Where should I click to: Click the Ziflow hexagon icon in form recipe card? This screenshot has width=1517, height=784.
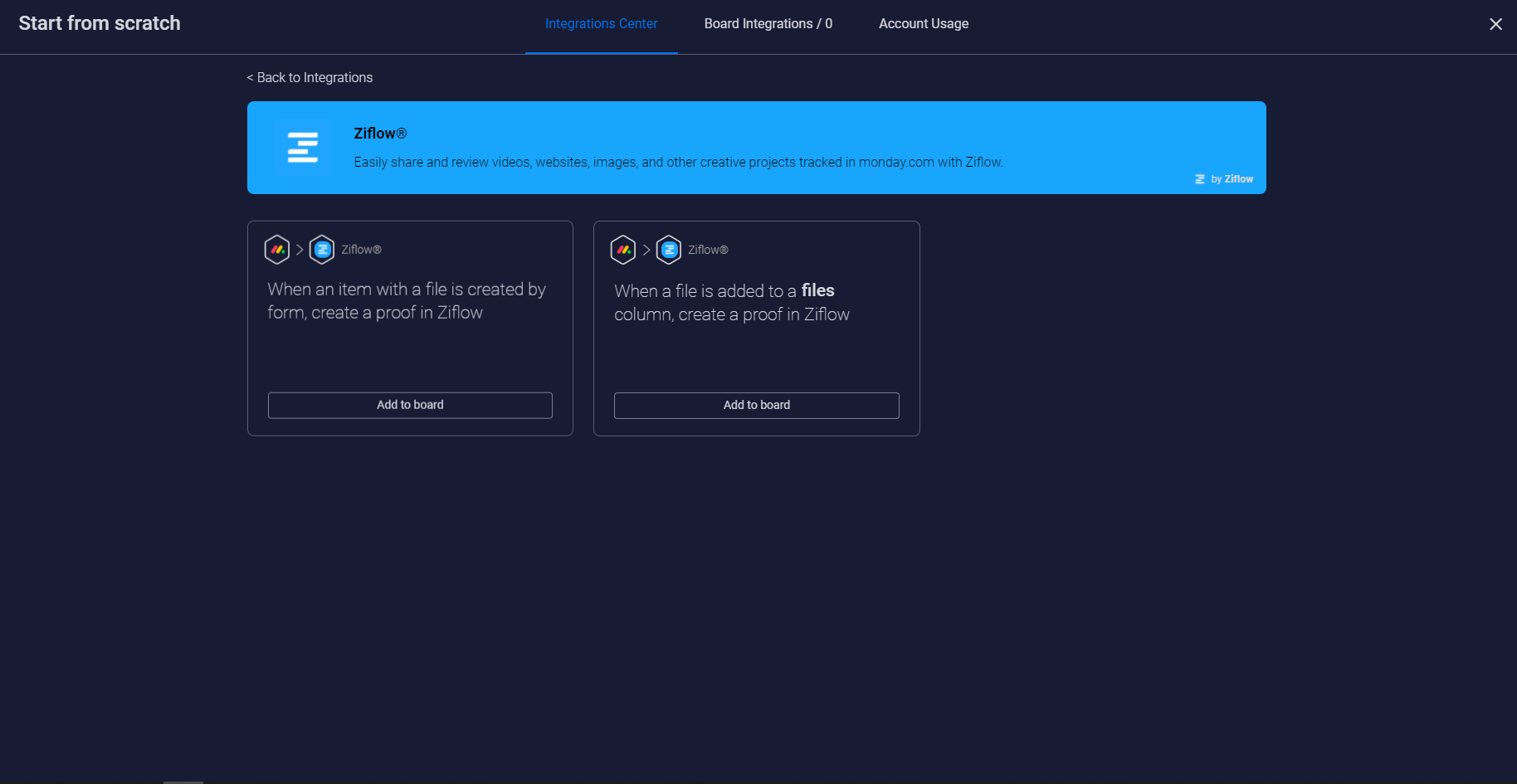[322, 250]
